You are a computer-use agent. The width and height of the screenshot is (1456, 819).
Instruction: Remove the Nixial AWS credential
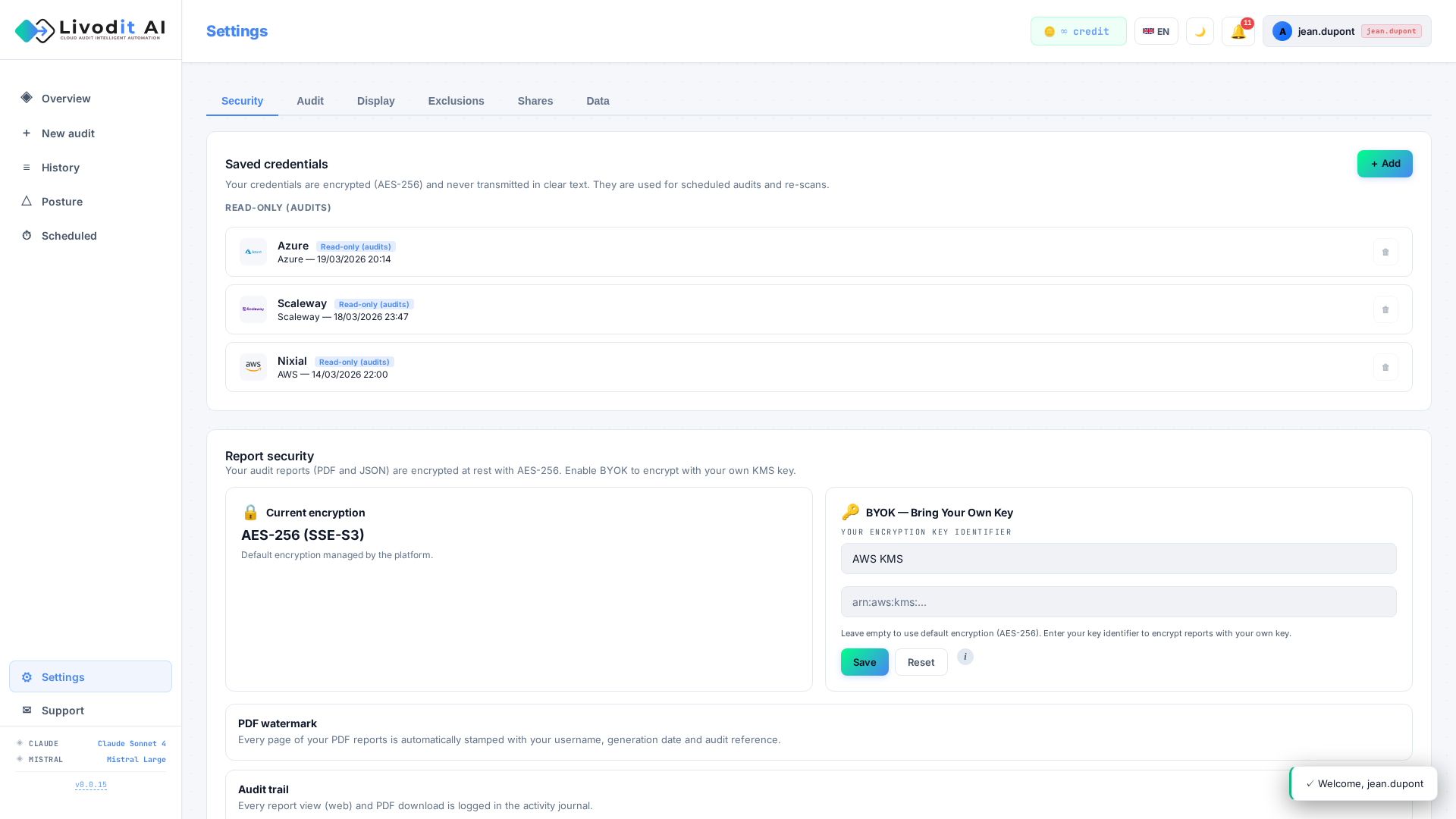tap(1385, 367)
